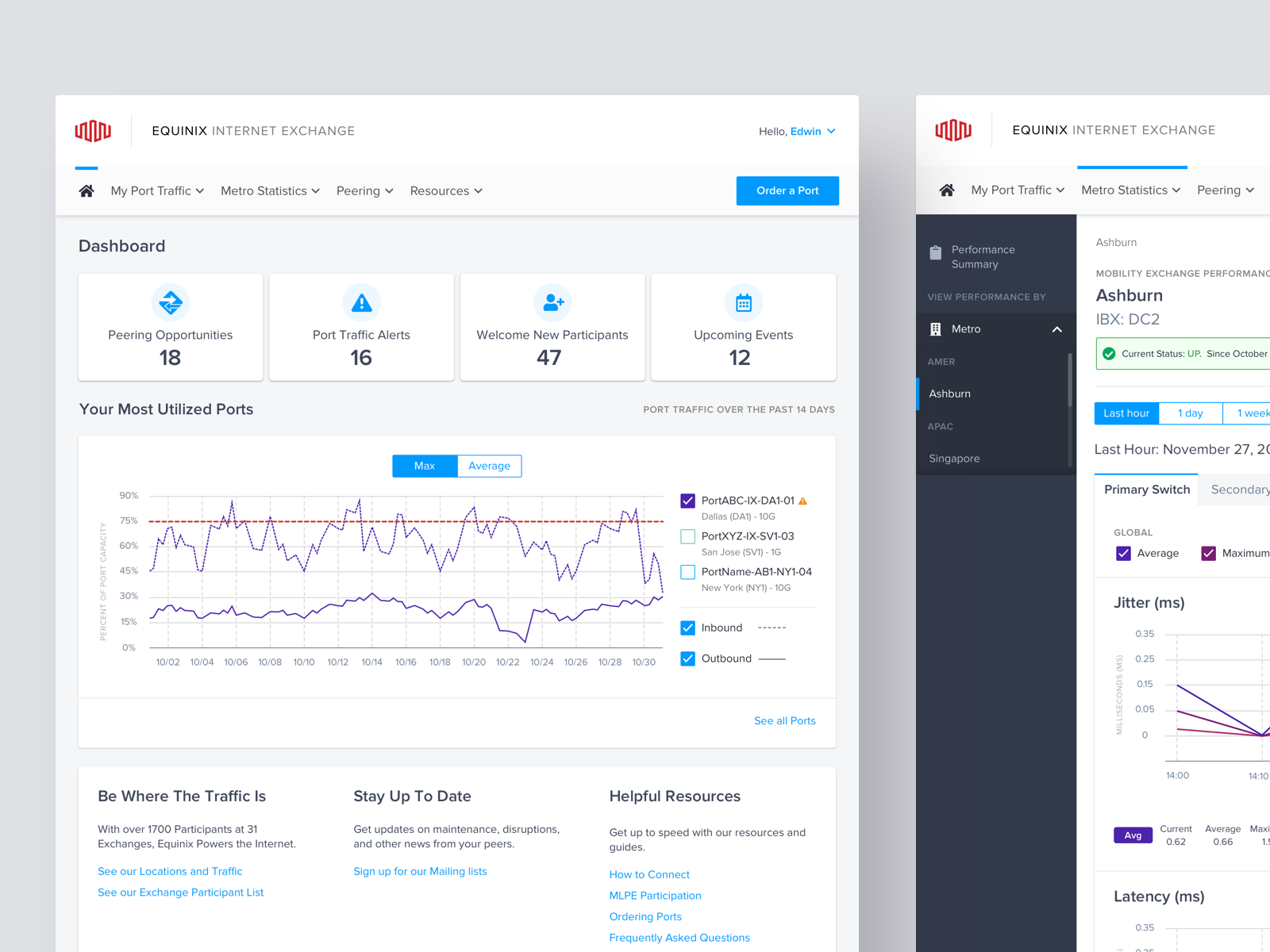Viewport: 1270px width, 952px height.
Task: Click the Performance Summary clipboard icon
Action: point(935,253)
